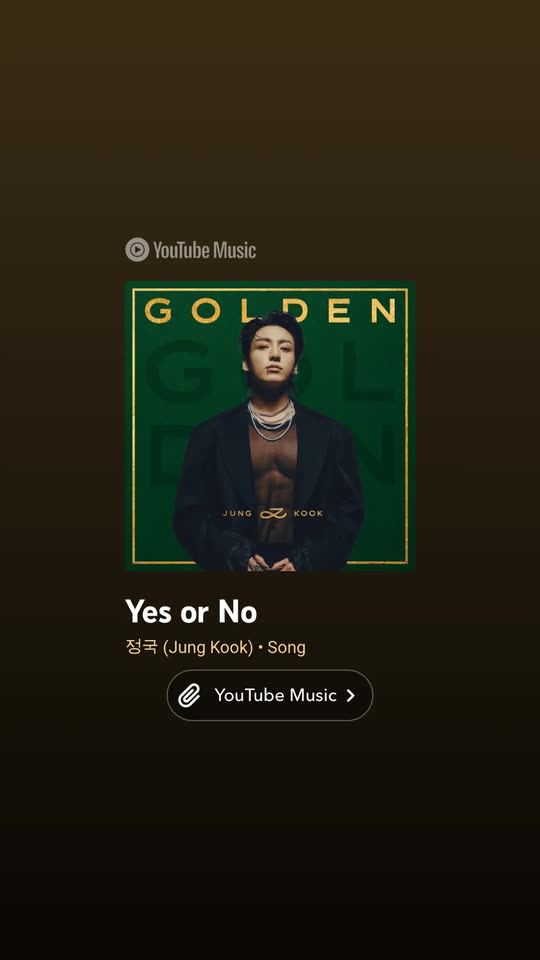This screenshot has width=540, height=960.
Task: Tap the paperclip link icon
Action: pyautogui.click(x=189, y=696)
